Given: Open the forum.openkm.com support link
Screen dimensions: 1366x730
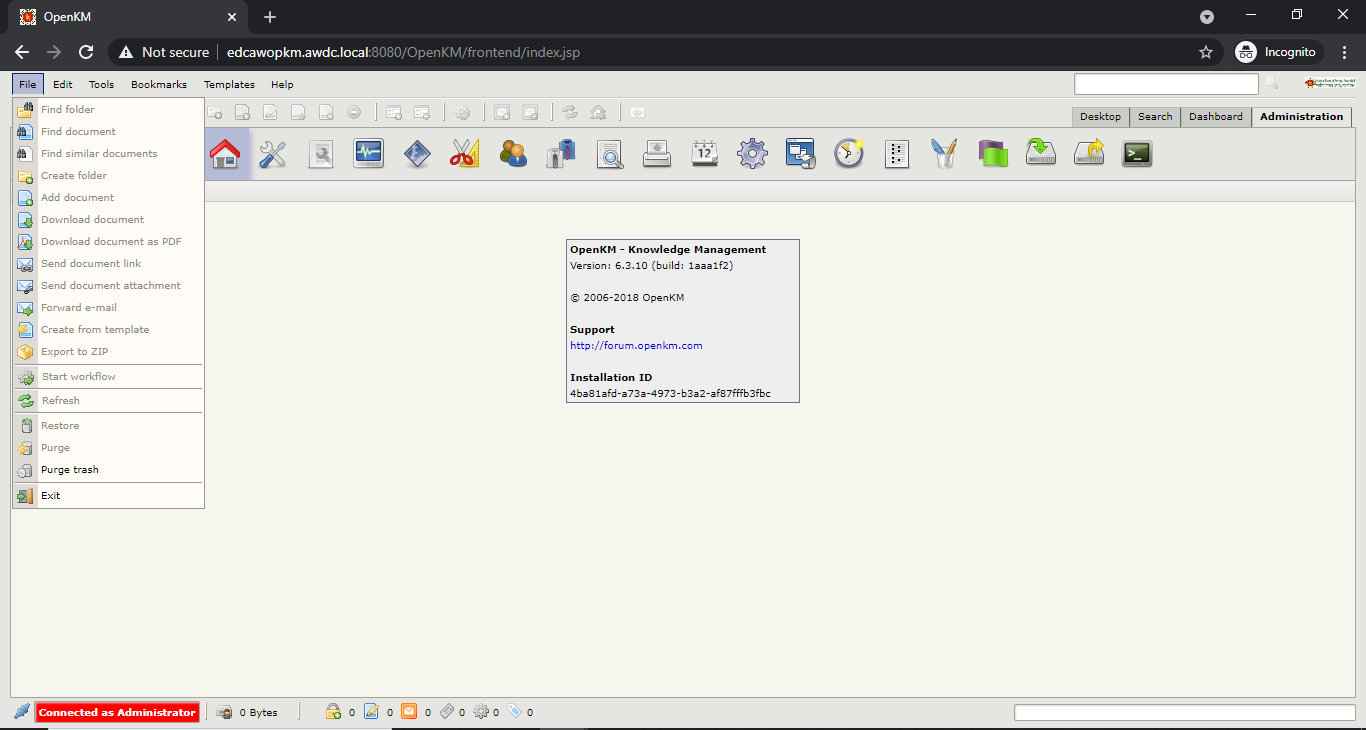Looking at the screenshot, I should [x=636, y=346].
